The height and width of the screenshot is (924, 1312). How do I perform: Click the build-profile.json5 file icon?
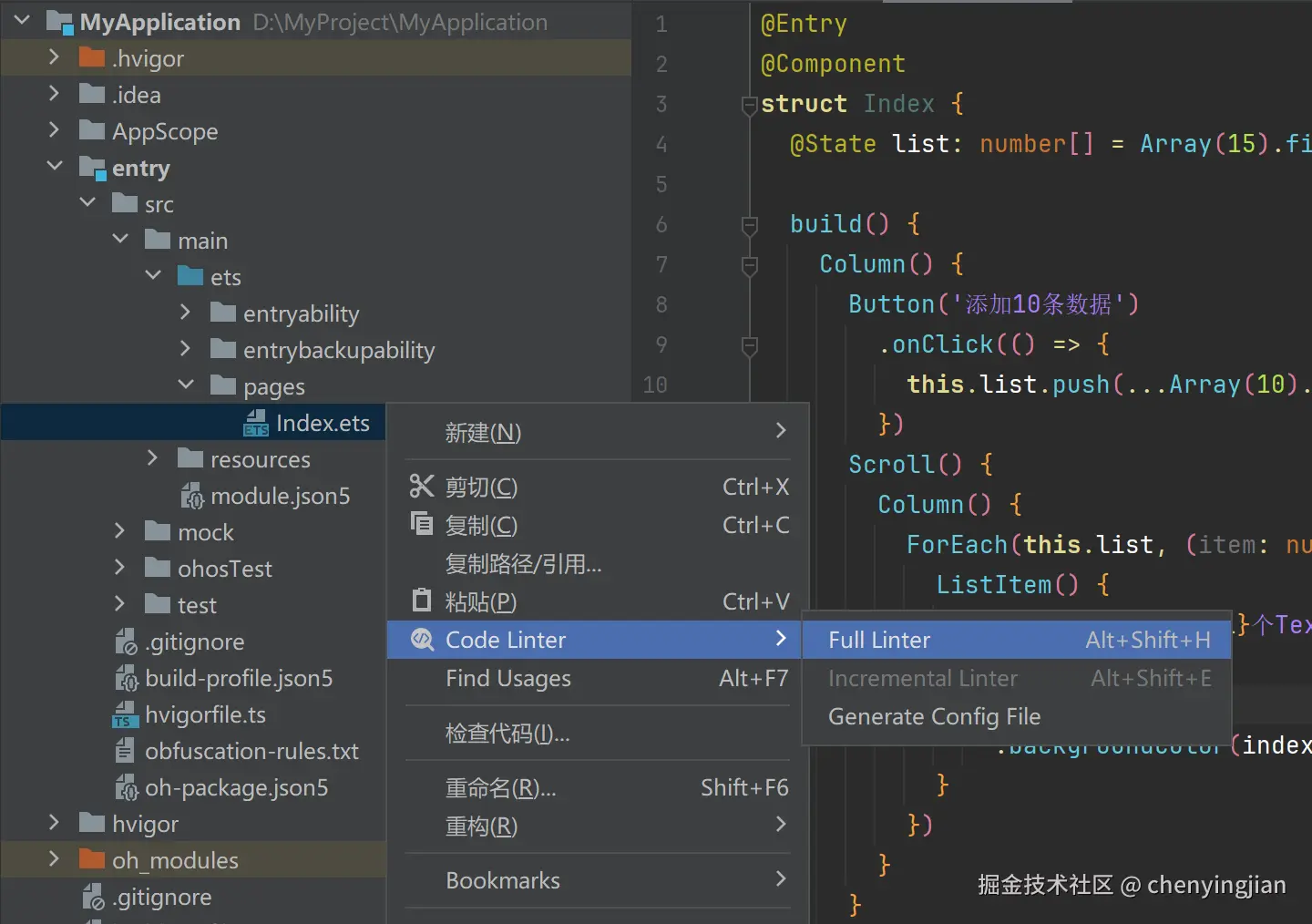(126, 678)
